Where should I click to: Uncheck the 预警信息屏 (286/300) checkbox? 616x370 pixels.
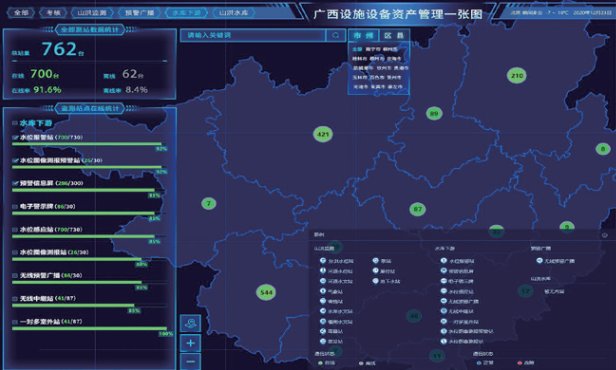pos(15,183)
